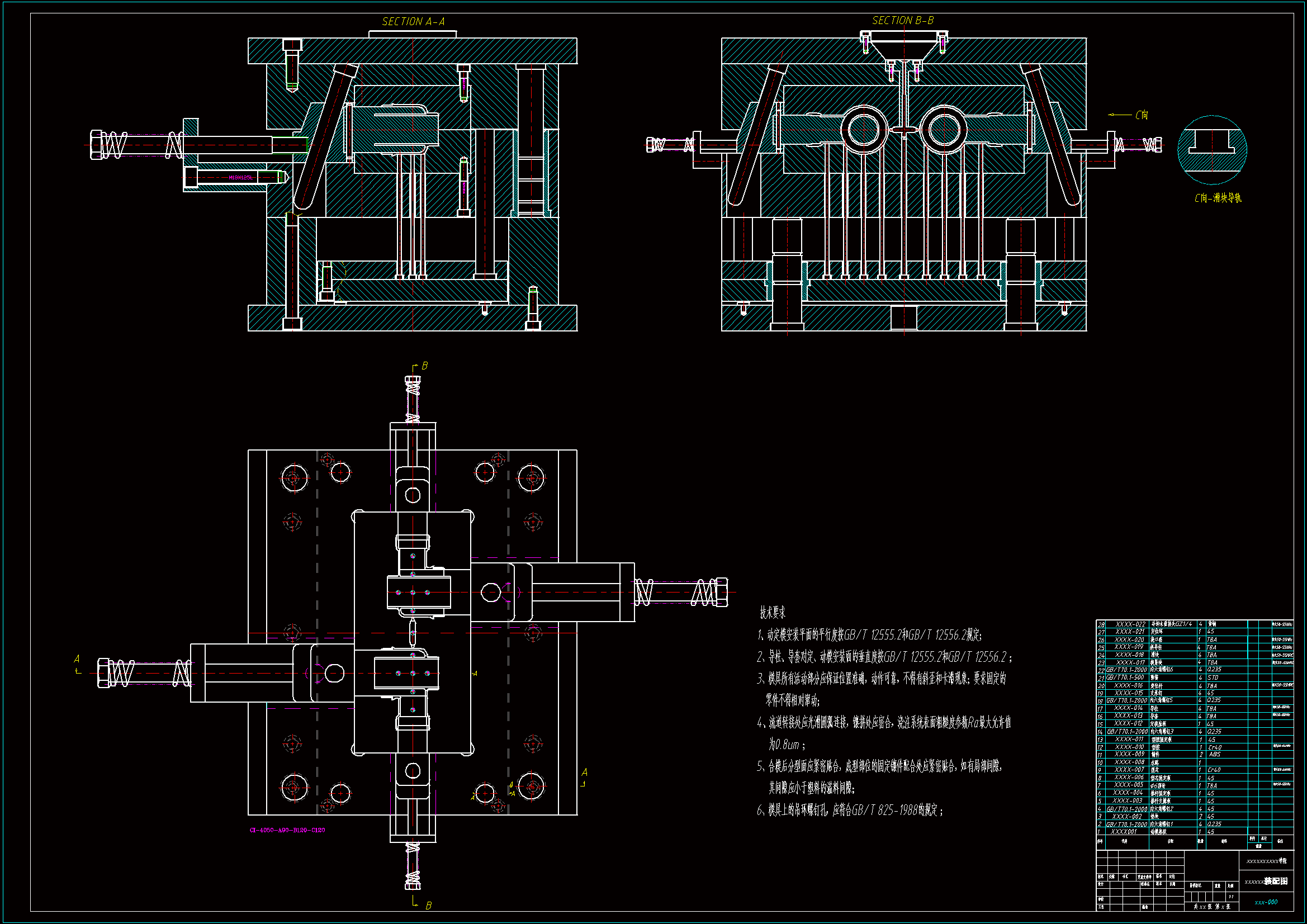Select the magenta CI-4050-A90-B120-C120 mold base text
Image resolution: width=1307 pixels, height=924 pixels.
287,830
